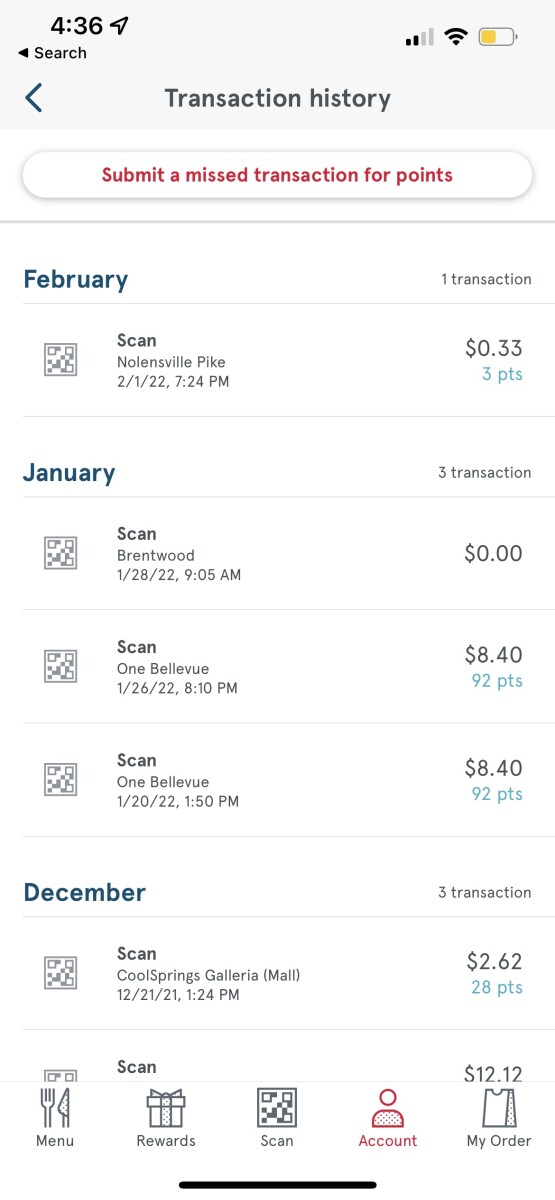
Task: Open the My Order bag icon
Action: coord(499,1108)
